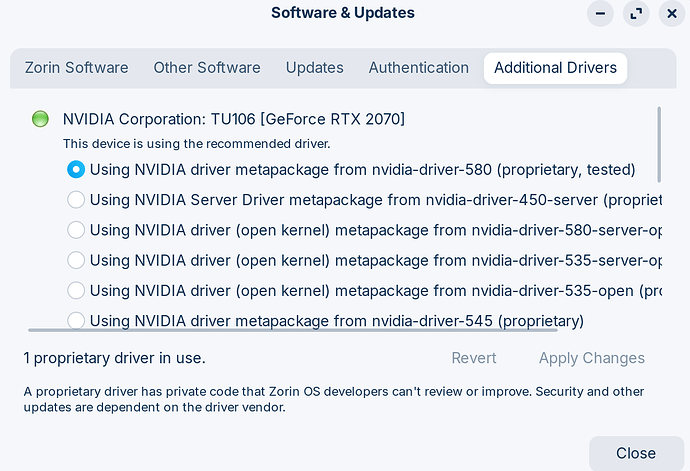The width and height of the screenshot is (690, 471).
Task: Open the Zorin Software tab
Action: pos(75,68)
